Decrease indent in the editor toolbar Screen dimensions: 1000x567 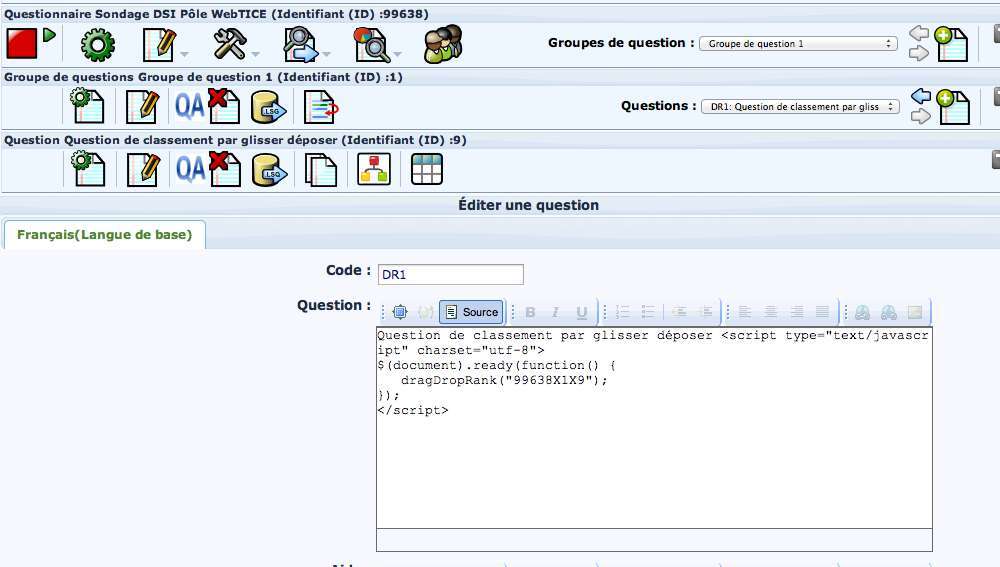pos(680,312)
